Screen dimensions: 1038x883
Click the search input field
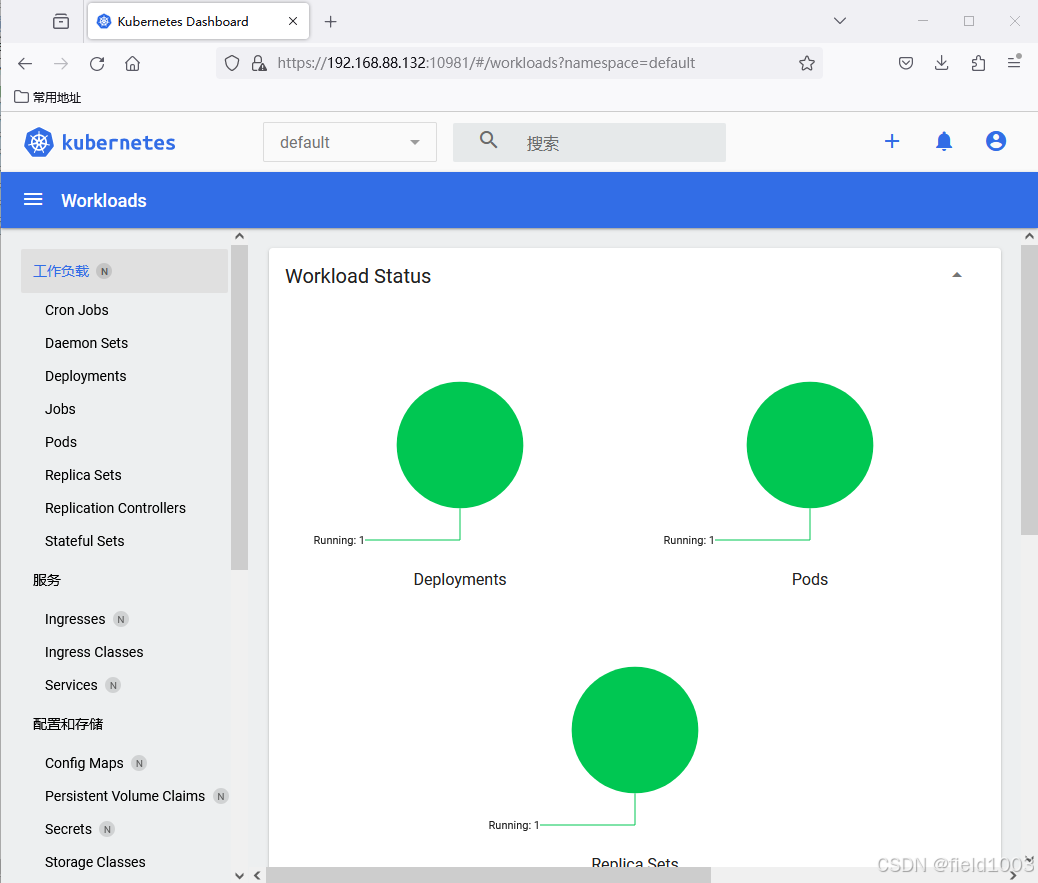click(x=589, y=142)
